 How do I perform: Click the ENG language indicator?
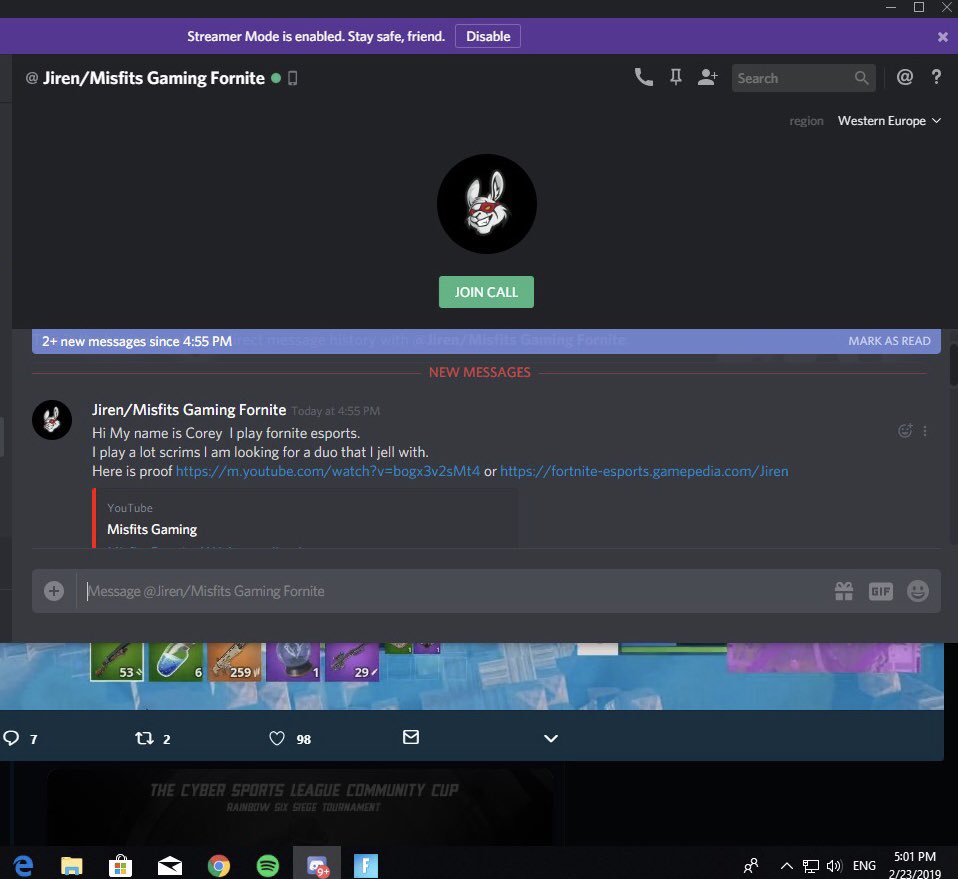point(864,866)
